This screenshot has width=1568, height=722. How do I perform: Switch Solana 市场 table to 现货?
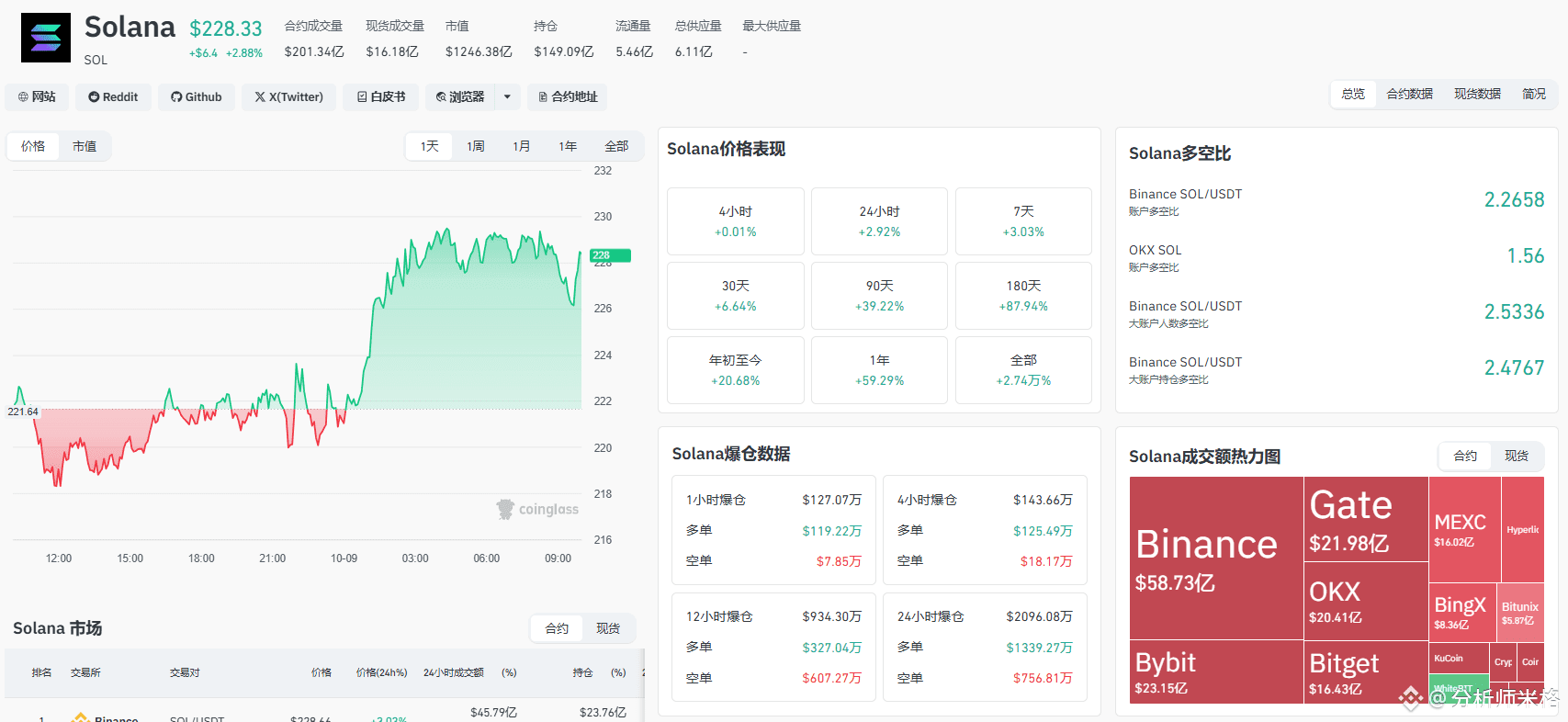click(x=608, y=628)
